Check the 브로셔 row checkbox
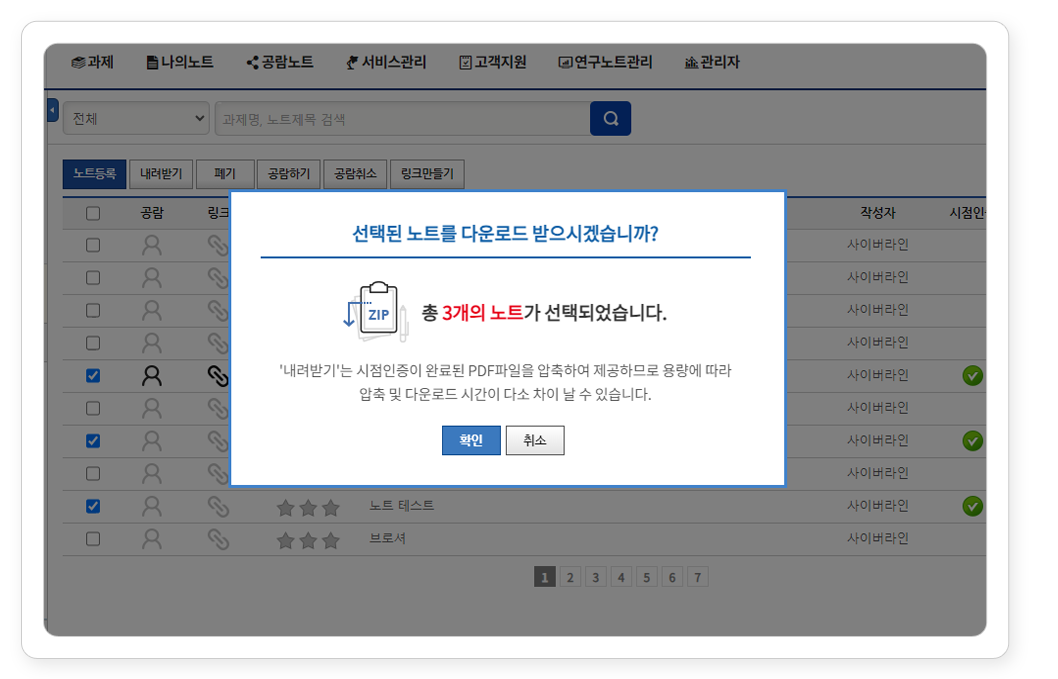The image size is (1058, 679). (93, 539)
